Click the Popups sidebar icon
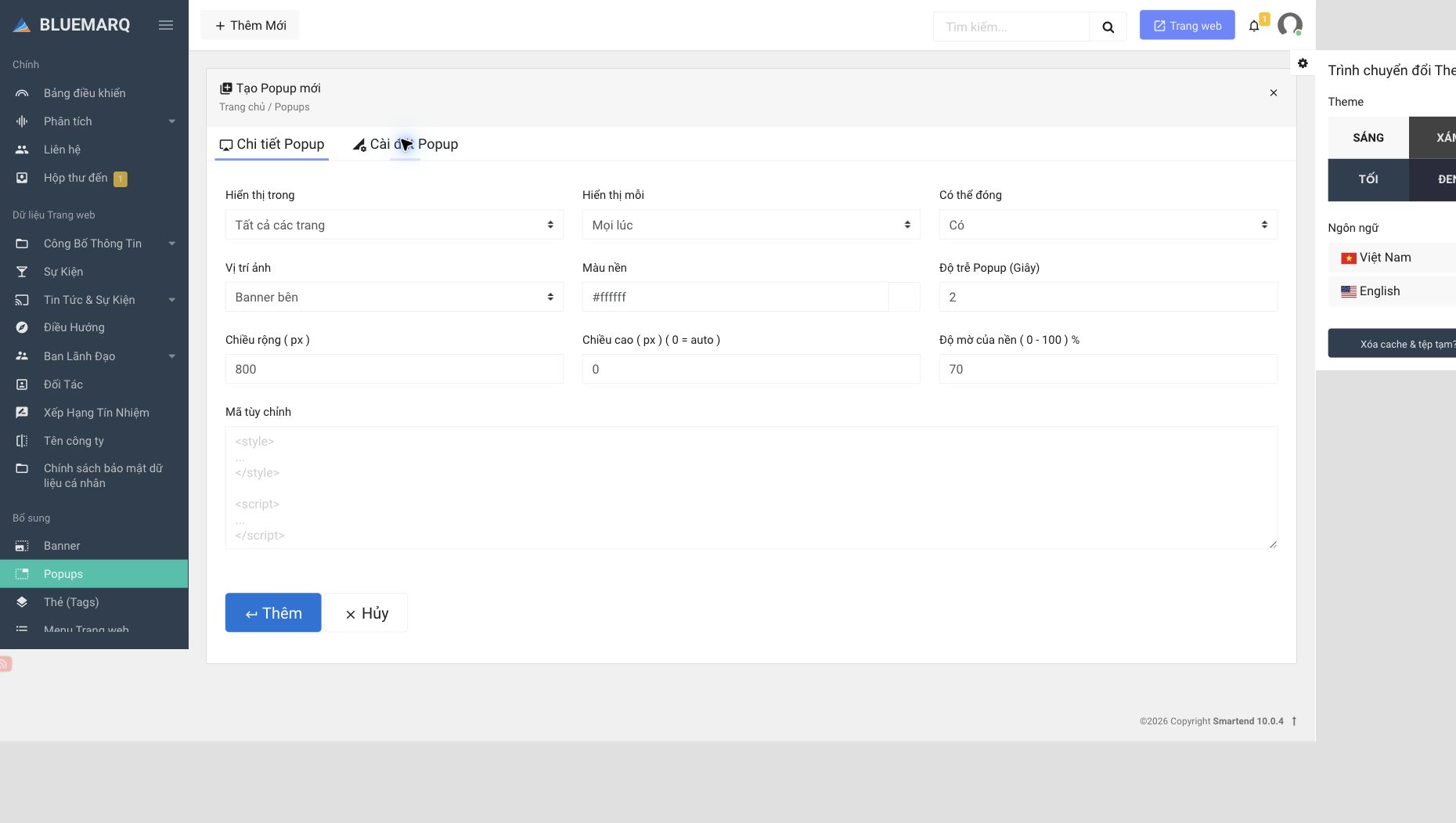The image size is (1456, 823). click(22, 574)
